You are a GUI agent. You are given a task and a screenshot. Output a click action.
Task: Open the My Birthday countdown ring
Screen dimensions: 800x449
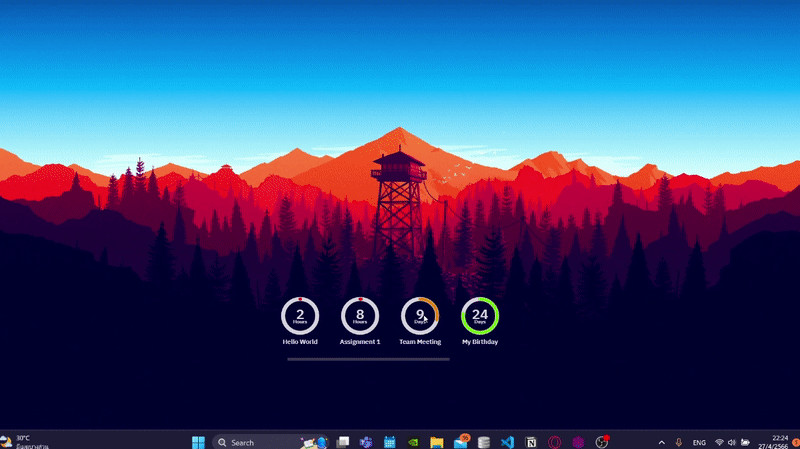pos(480,316)
